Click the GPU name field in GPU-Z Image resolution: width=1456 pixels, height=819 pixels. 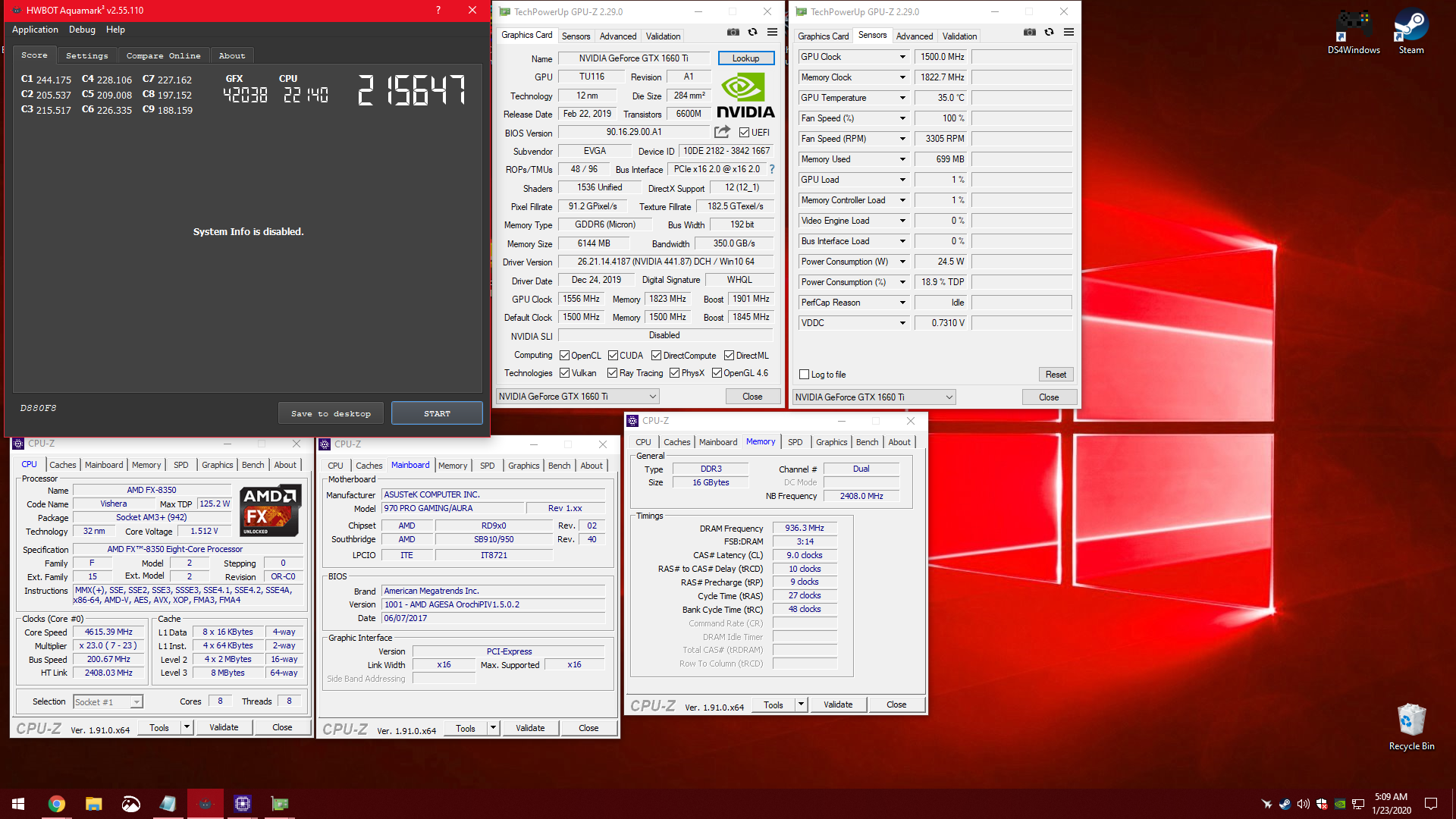tap(633, 58)
